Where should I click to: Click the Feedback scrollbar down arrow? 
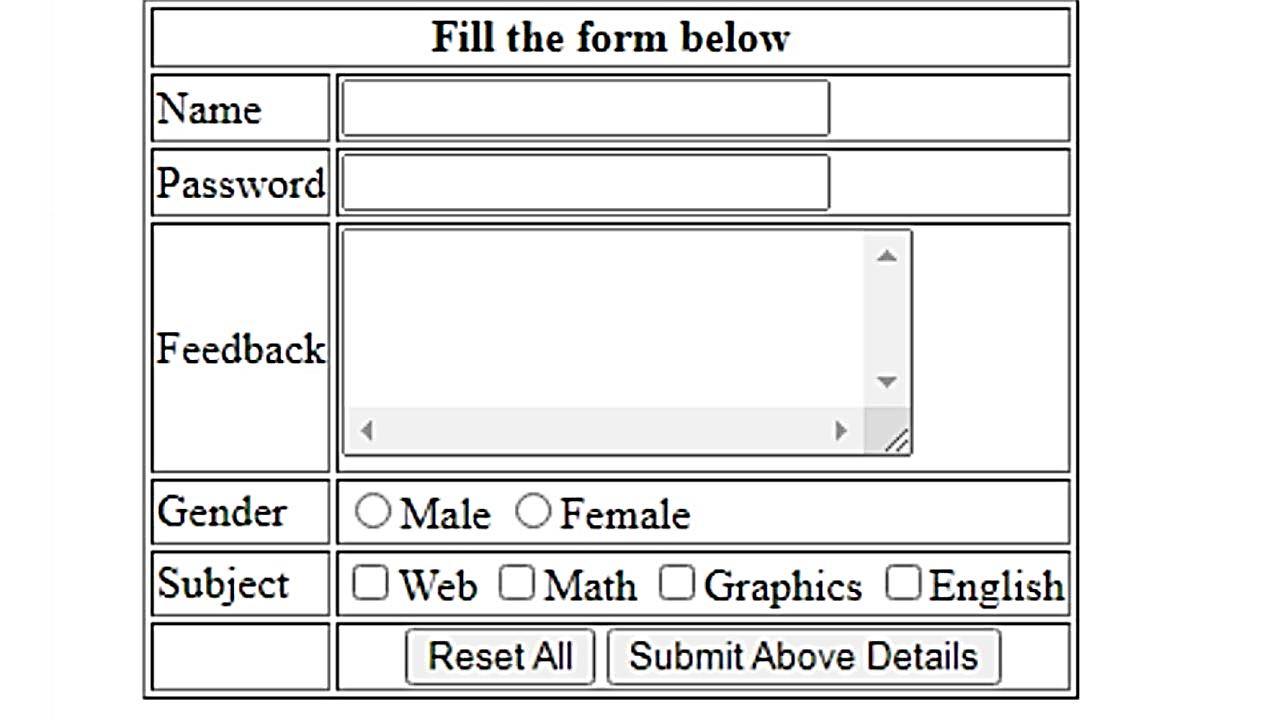(886, 382)
